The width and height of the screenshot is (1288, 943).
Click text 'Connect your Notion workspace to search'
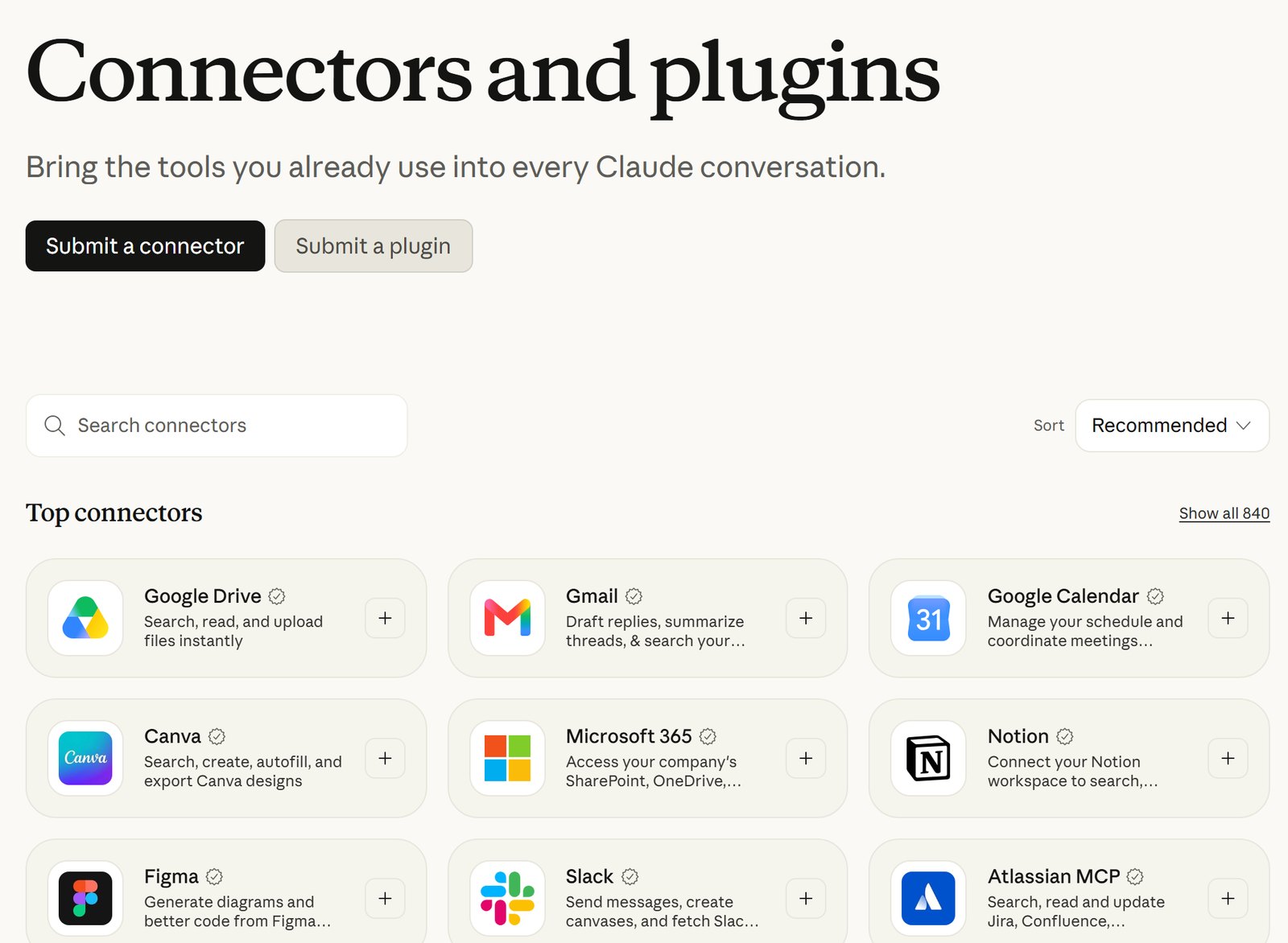tap(1072, 772)
